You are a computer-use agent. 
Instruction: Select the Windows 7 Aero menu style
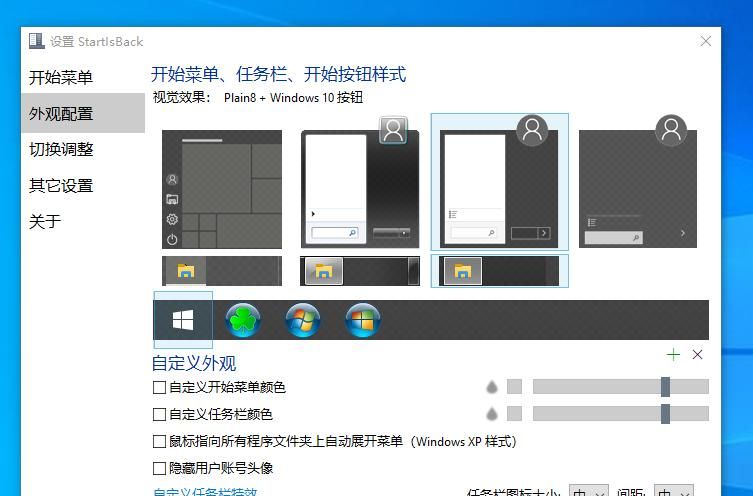click(x=360, y=182)
